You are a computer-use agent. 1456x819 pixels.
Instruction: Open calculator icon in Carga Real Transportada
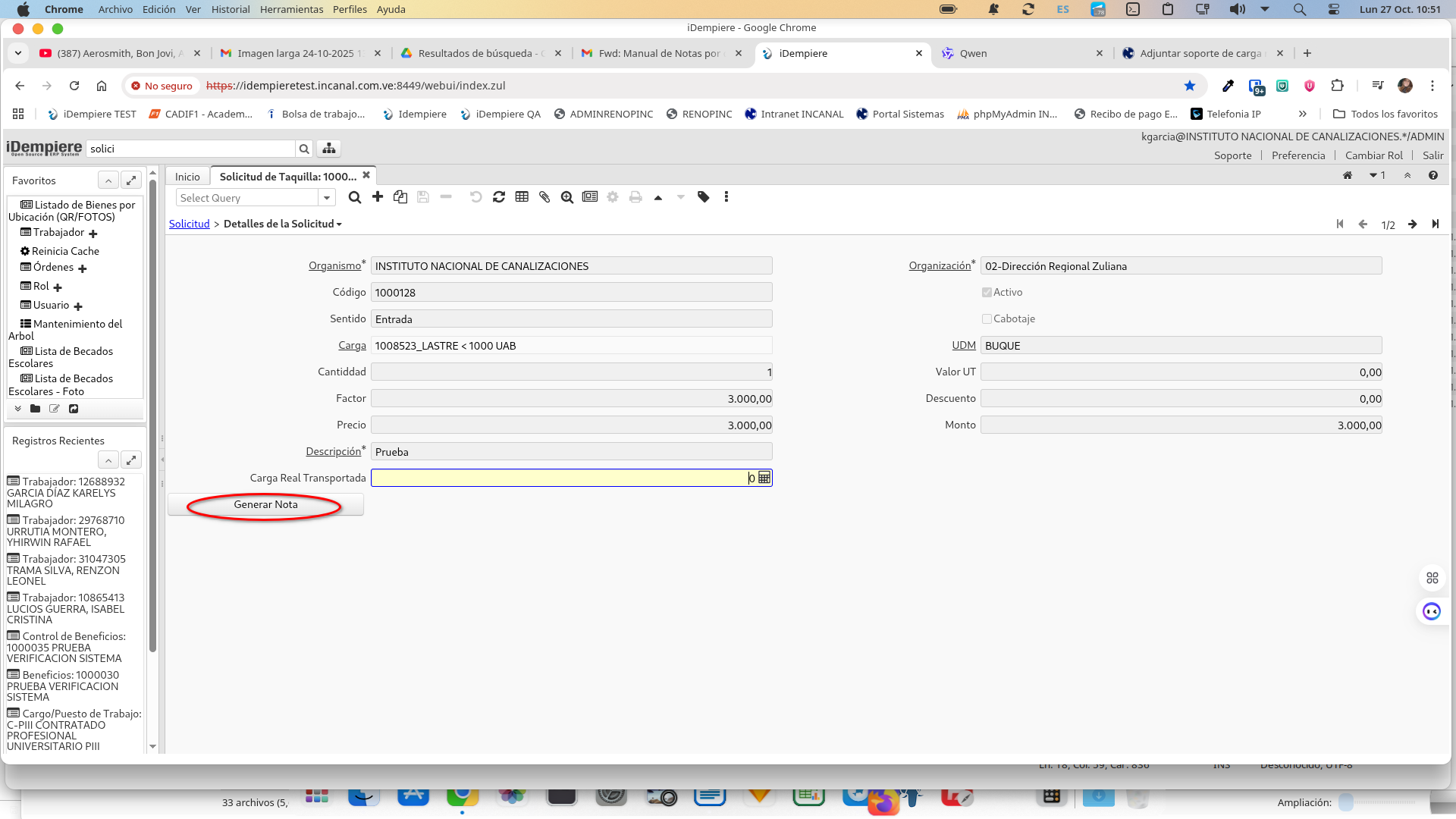(x=764, y=478)
